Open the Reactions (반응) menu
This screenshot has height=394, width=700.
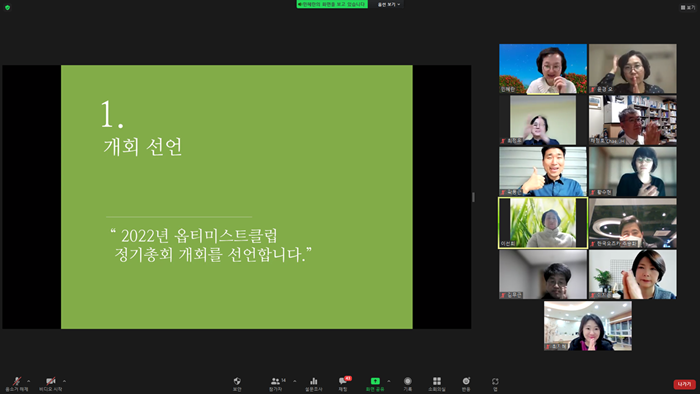point(466,384)
